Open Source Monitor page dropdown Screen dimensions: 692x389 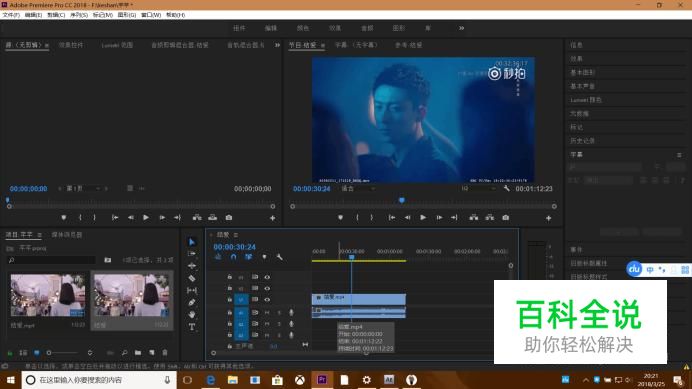click(x=83, y=189)
